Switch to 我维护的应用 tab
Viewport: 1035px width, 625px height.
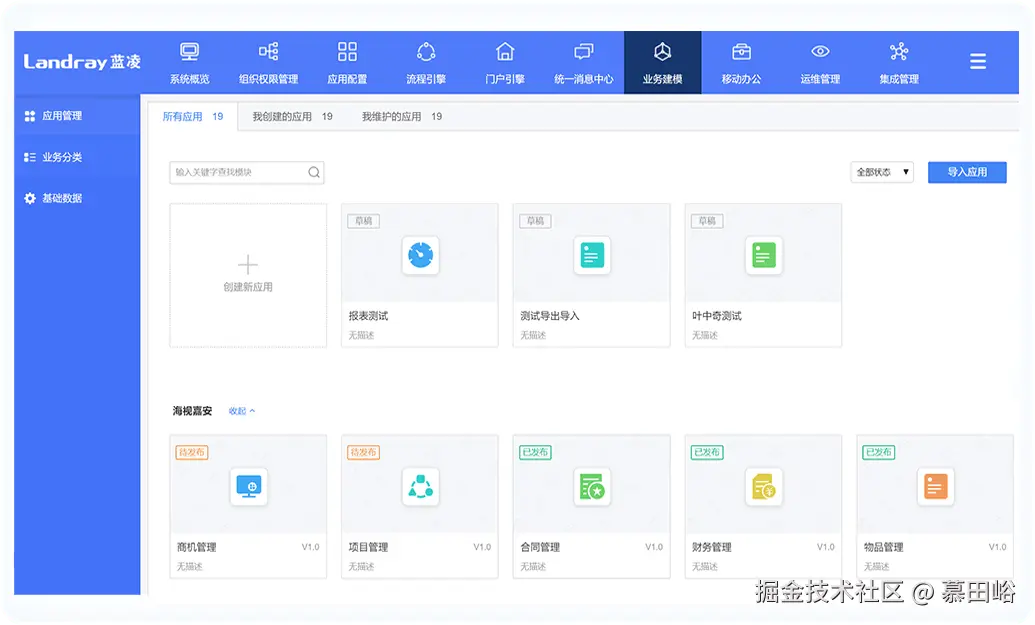(402, 117)
